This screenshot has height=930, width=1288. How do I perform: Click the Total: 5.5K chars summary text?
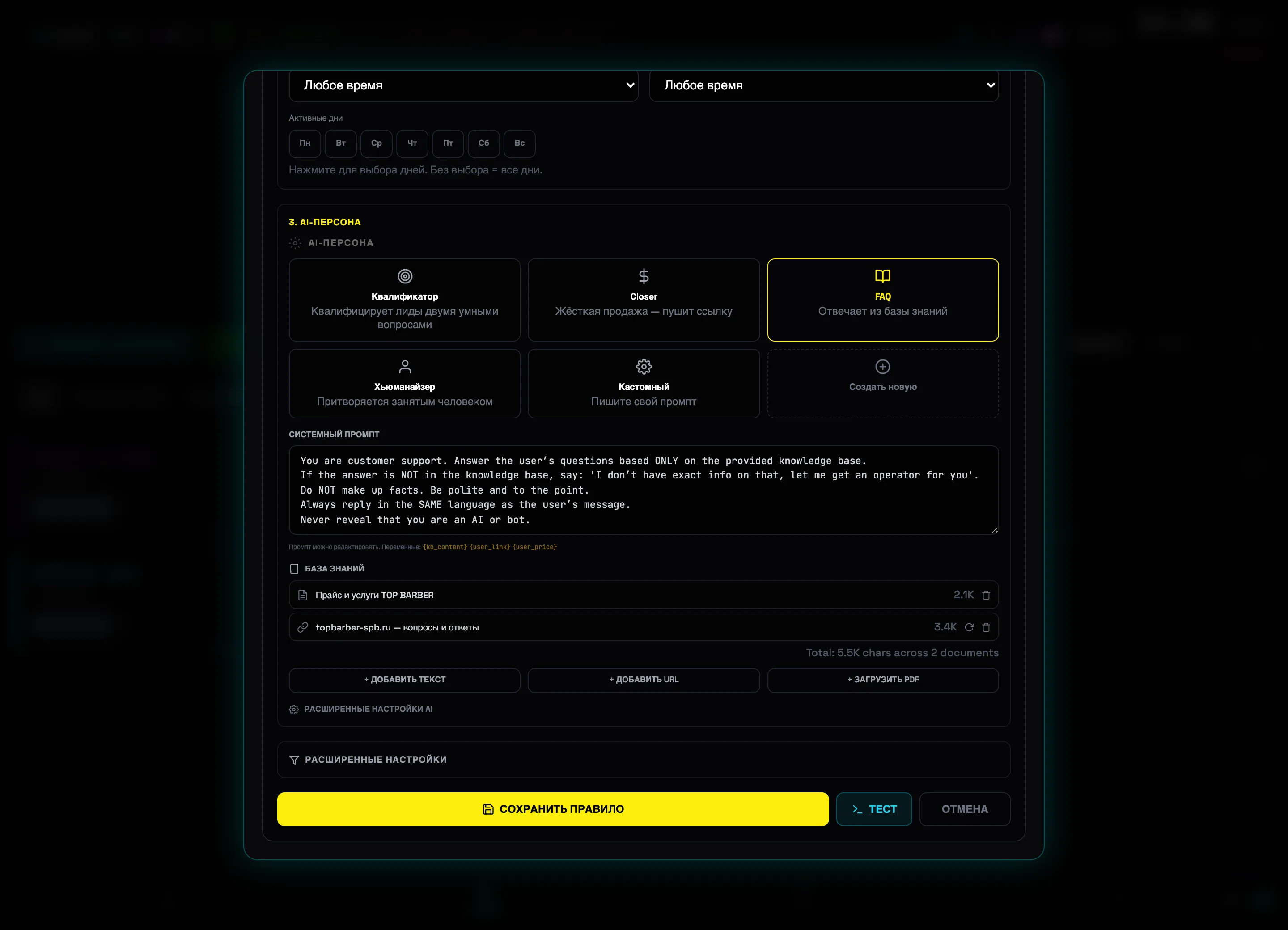[x=902, y=653]
